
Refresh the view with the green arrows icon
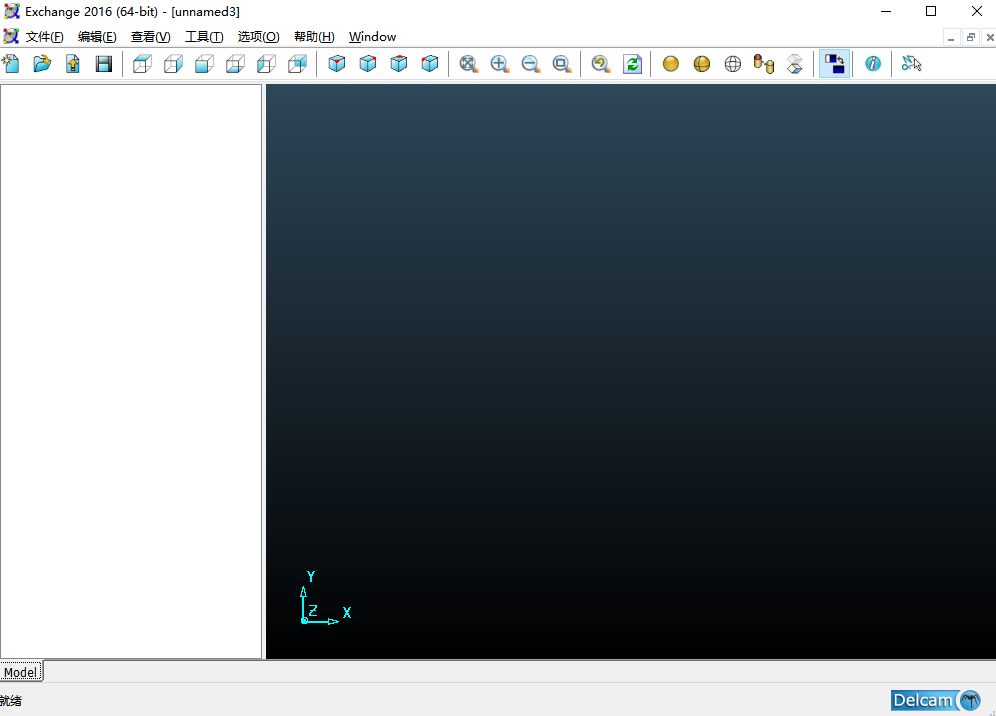(x=632, y=64)
